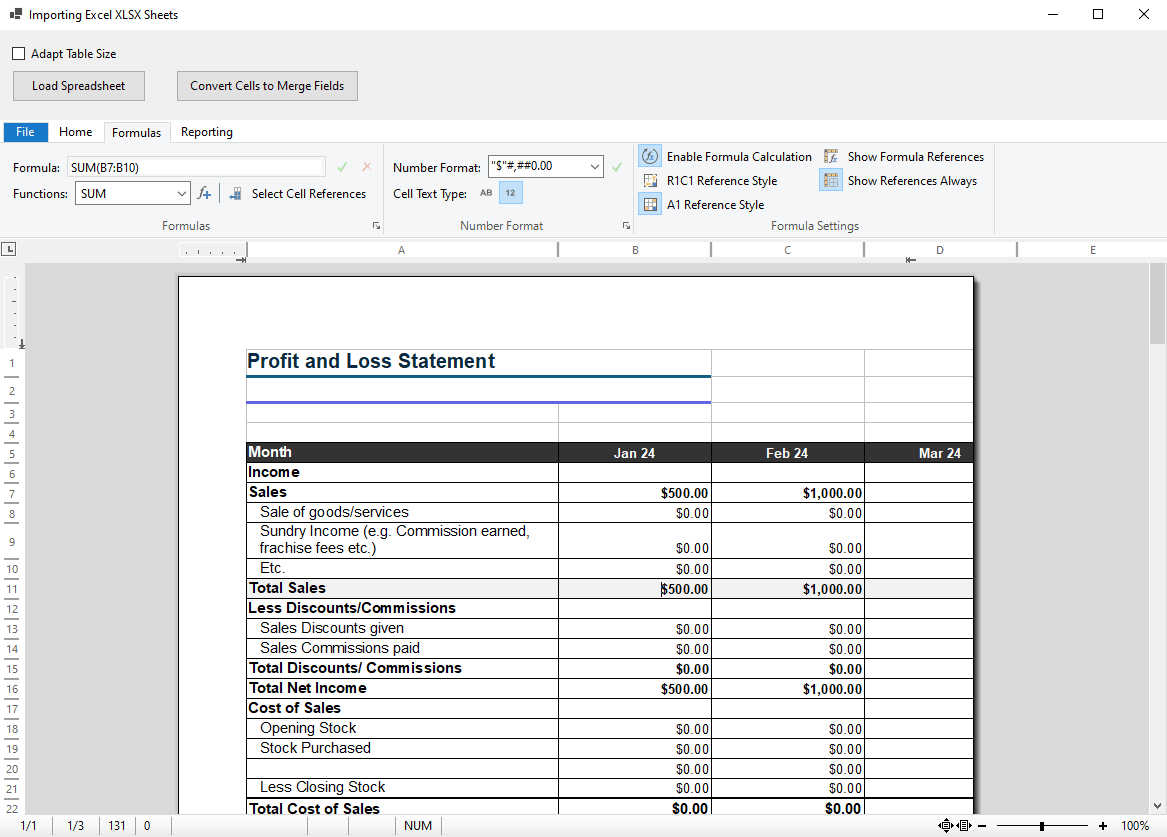The image size is (1167, 837).
Task: Set cell text type to AB text
Action: click(486, 193)
